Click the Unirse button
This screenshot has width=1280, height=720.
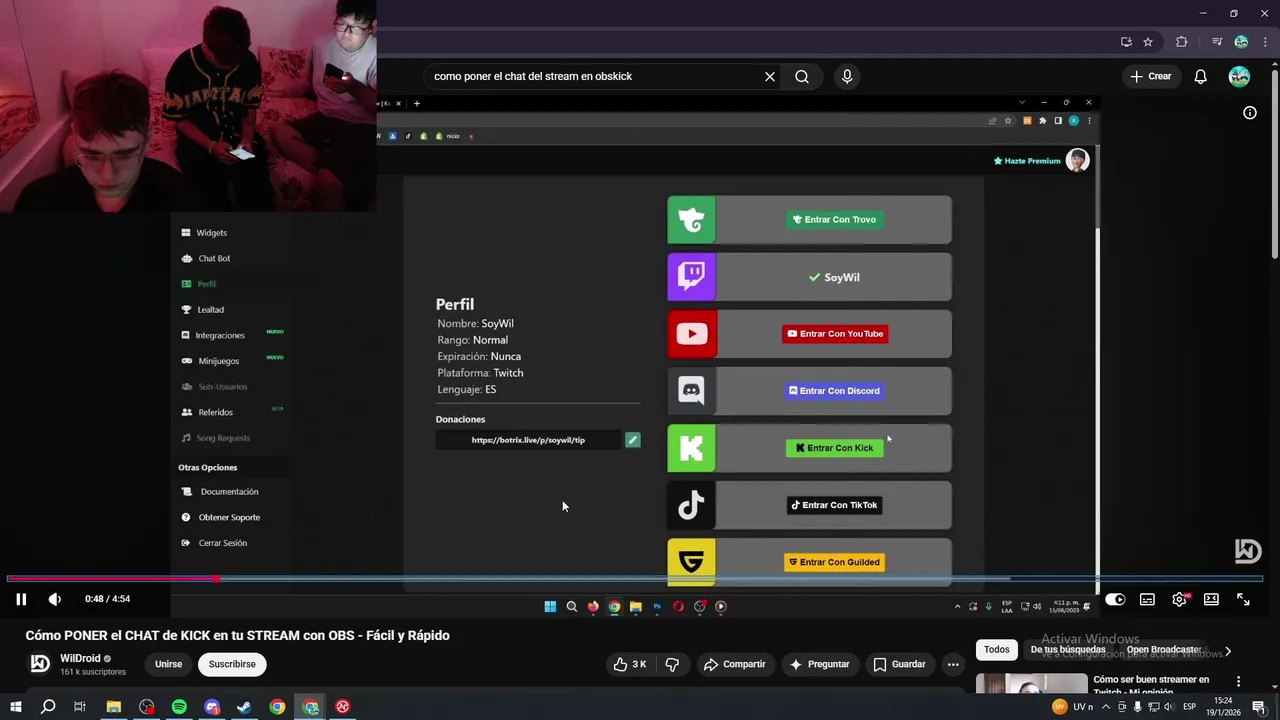click(x=168, y=664)
